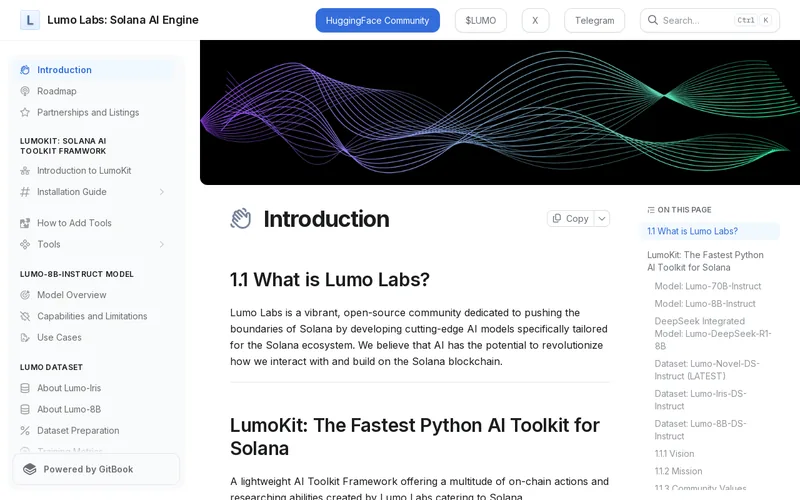Screen dimensions: 800x500
Task: Click the Powered by GitBook link
Action: (96, 469)
